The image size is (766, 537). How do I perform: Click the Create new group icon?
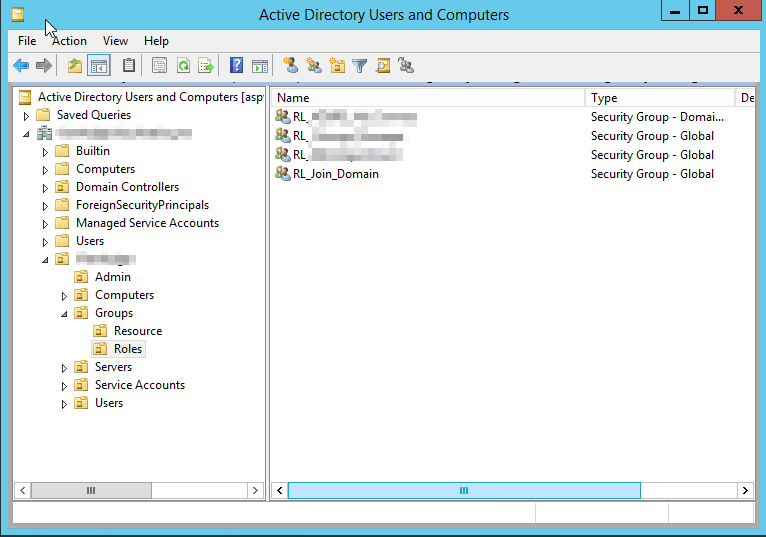(314, 66)
